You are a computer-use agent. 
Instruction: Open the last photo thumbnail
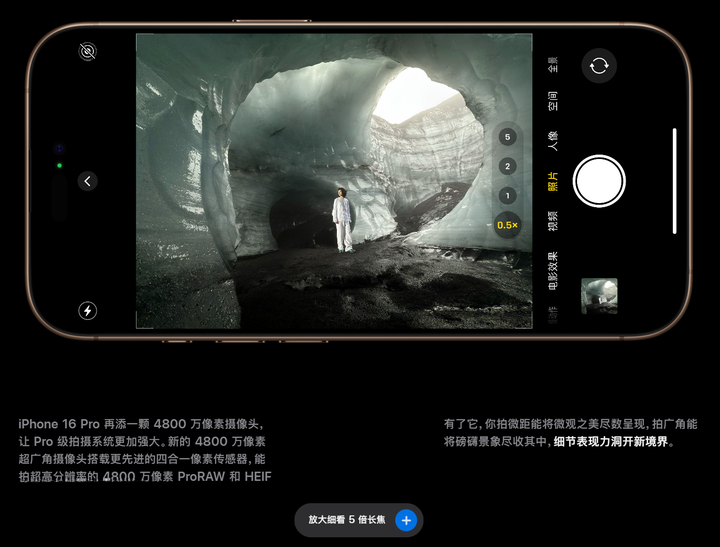(599, 296)
